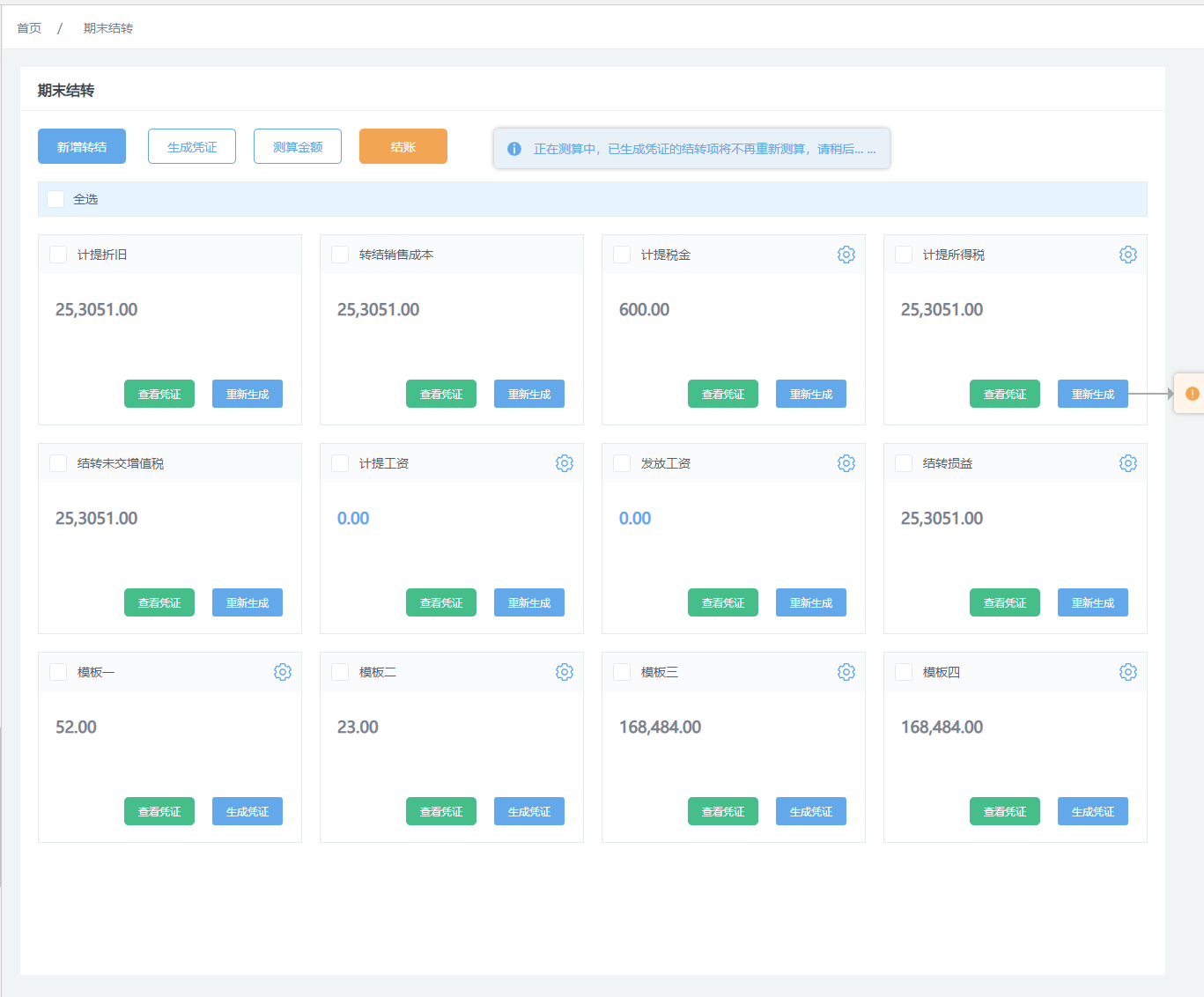Click the 0.00 amount in 计提工资 card

pos(353,519)
